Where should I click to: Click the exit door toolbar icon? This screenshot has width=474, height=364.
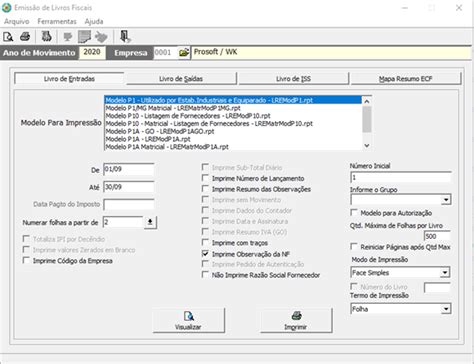tap(125, 36)
